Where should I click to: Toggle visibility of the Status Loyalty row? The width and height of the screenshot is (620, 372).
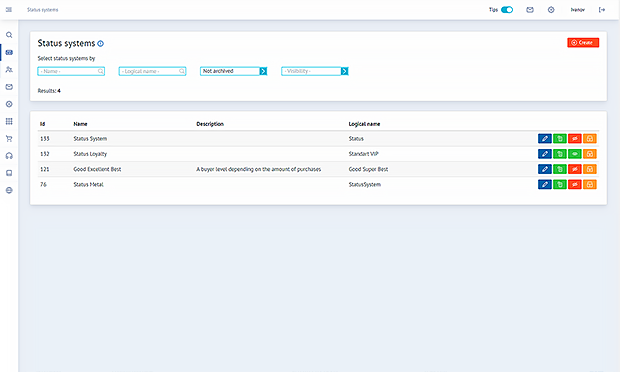[x=575, y=154]
